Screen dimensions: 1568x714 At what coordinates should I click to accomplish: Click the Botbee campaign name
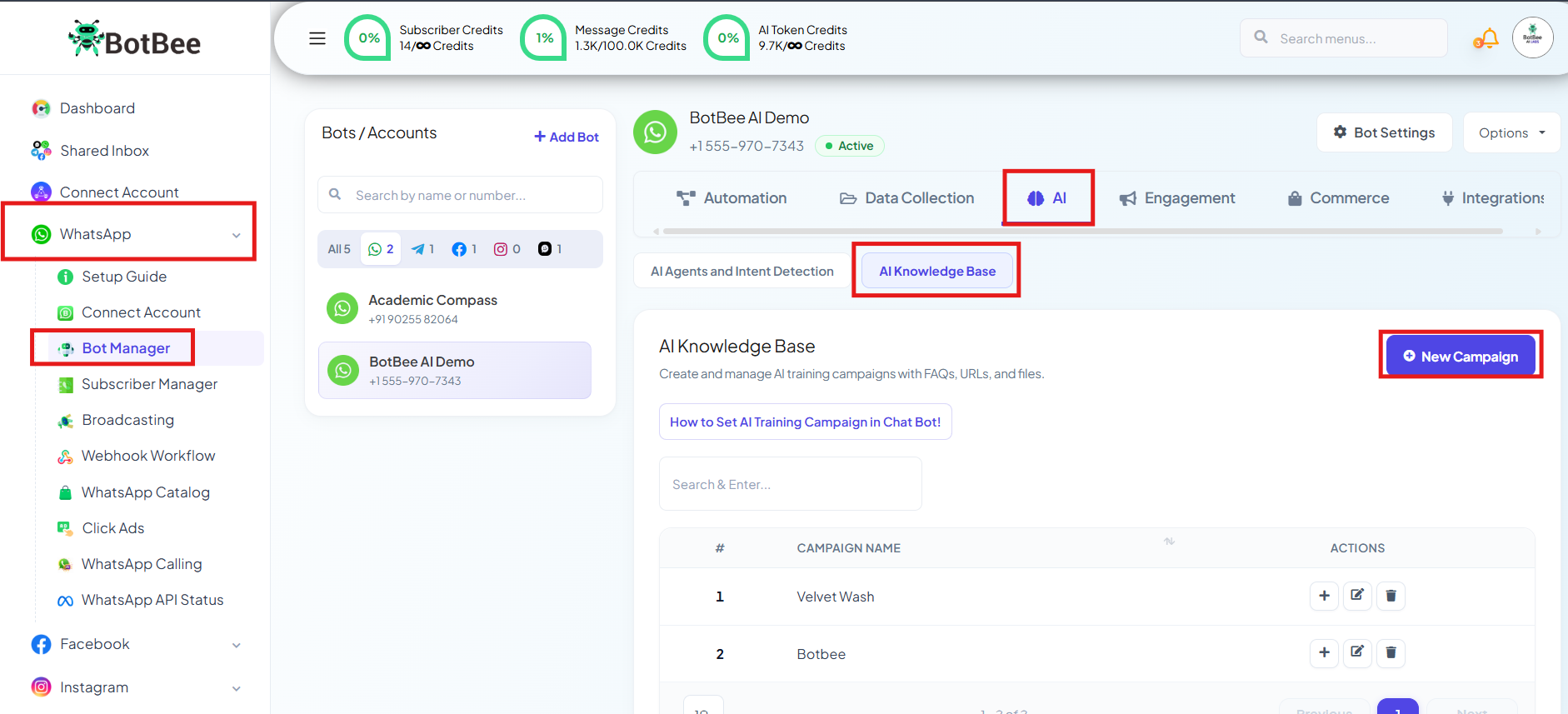point(821,654)
